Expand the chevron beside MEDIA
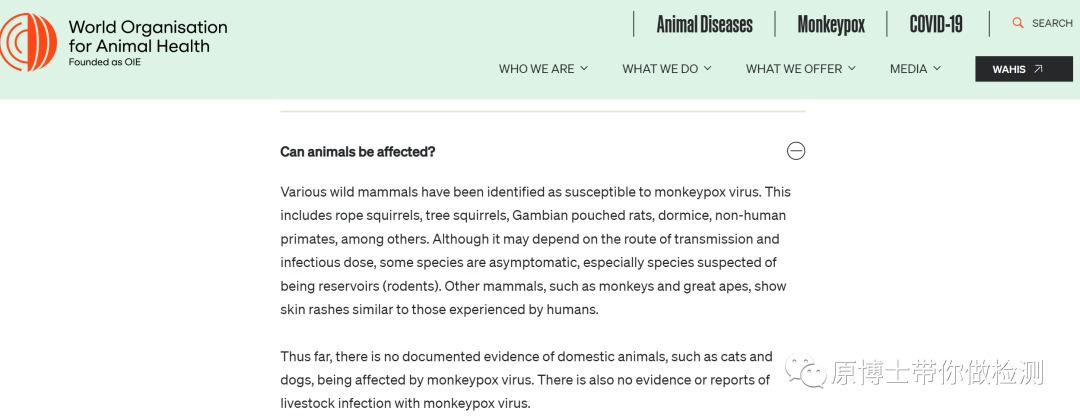The height and width of the screenshot is (420, 1080). point(937,68)
